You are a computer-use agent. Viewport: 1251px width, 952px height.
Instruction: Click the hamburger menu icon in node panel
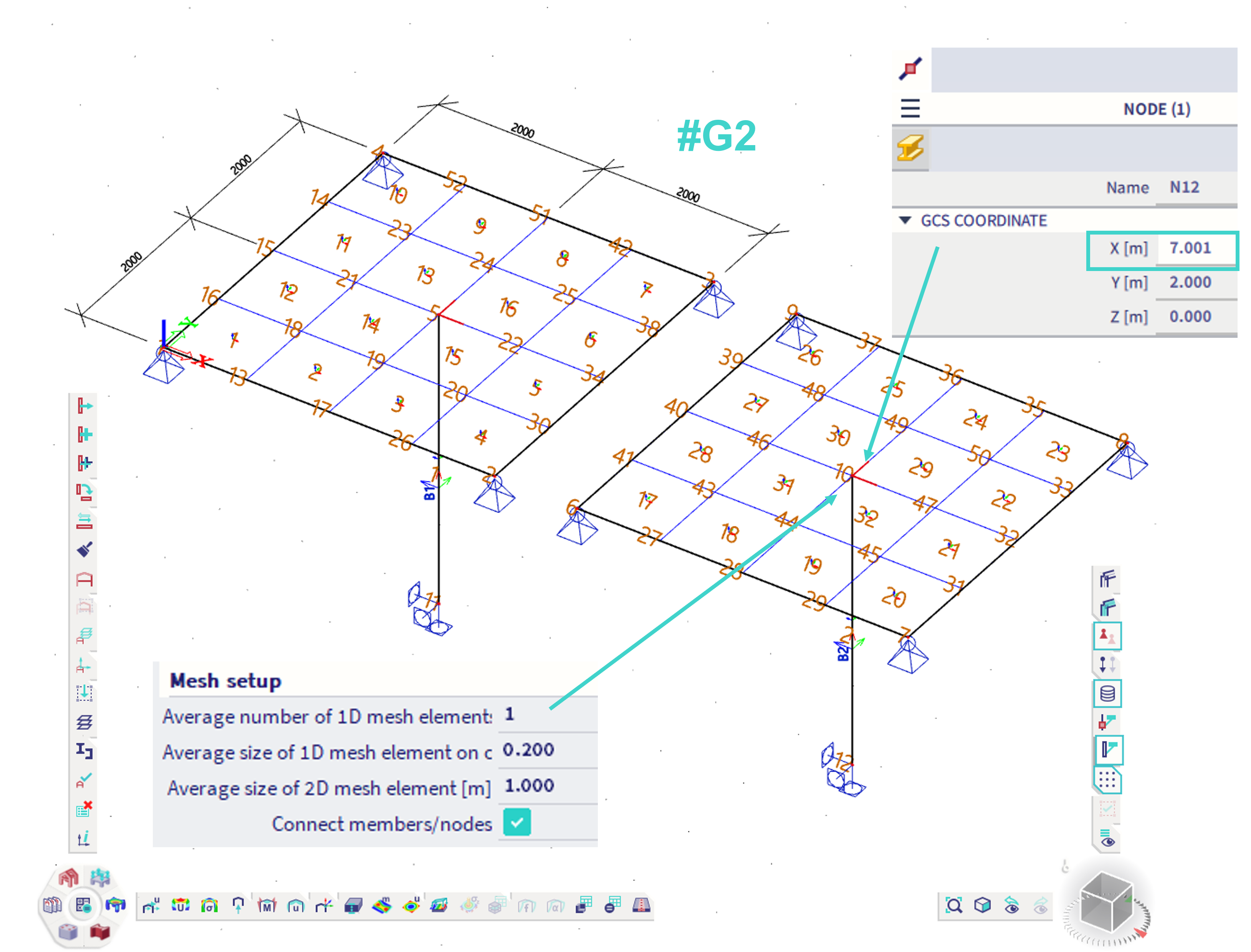910,107
